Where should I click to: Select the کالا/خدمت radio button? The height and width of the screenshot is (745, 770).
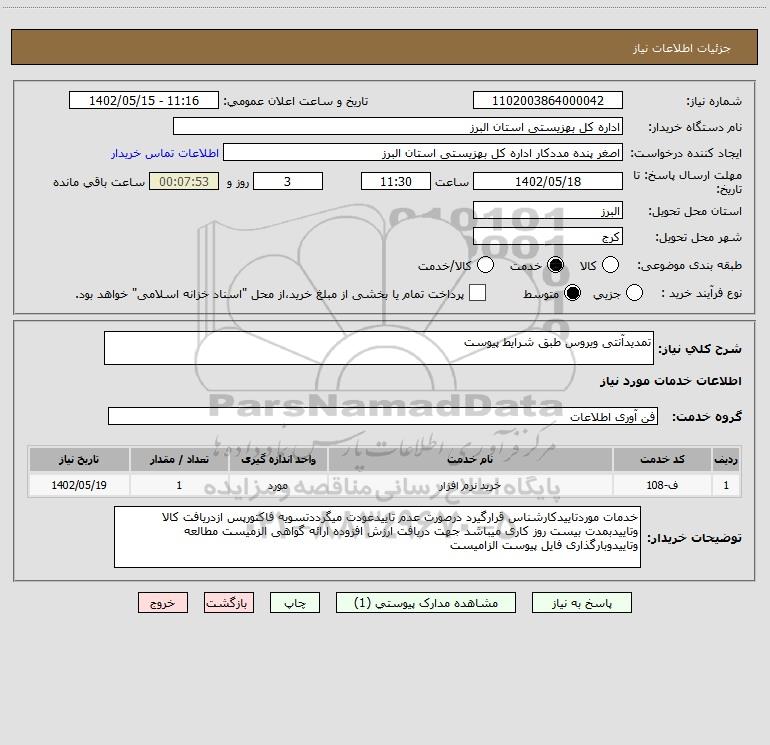click(x=486, y=265)
